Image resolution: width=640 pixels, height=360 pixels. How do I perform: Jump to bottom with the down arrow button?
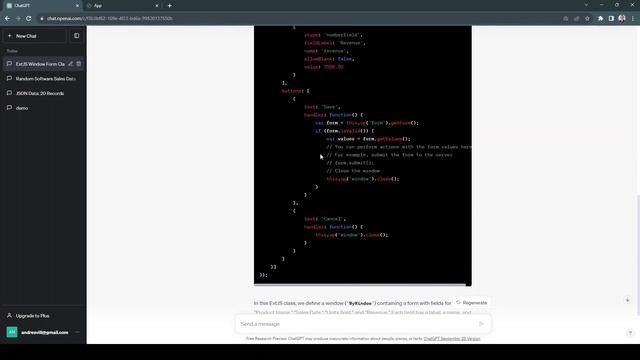627,300
